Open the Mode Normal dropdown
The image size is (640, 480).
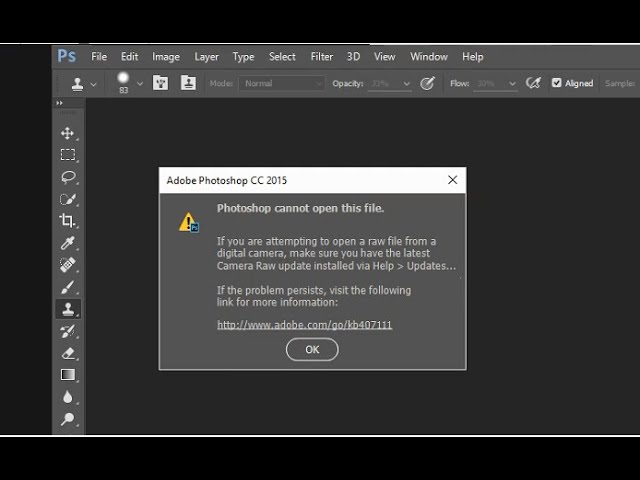click(282, 84)
